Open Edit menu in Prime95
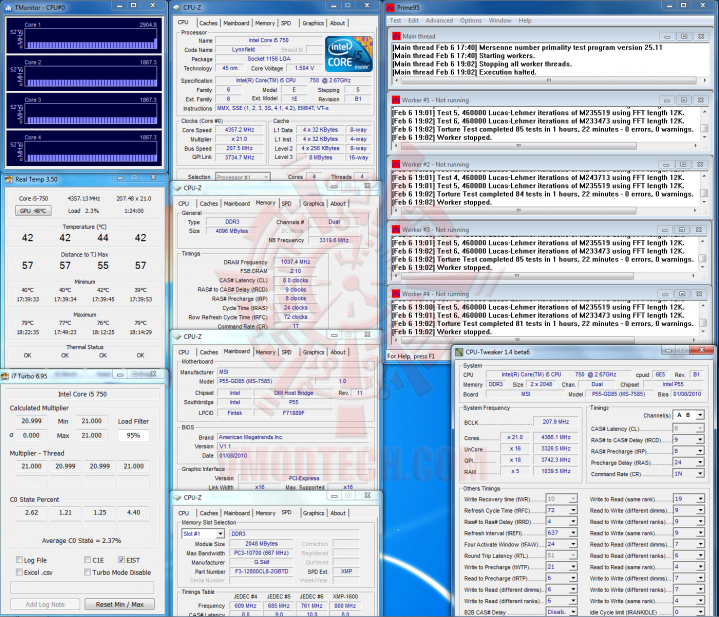Viewport: 719px width, 617px height. pos(413,21)
